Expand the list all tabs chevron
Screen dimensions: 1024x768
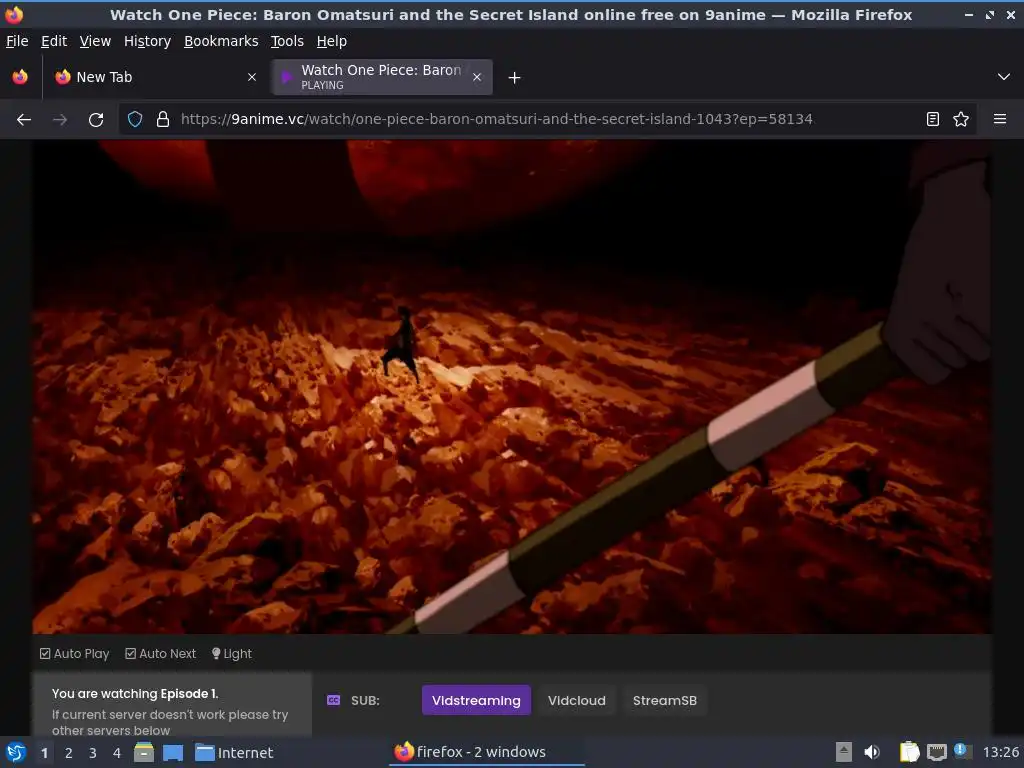[x=1004, y=77]
